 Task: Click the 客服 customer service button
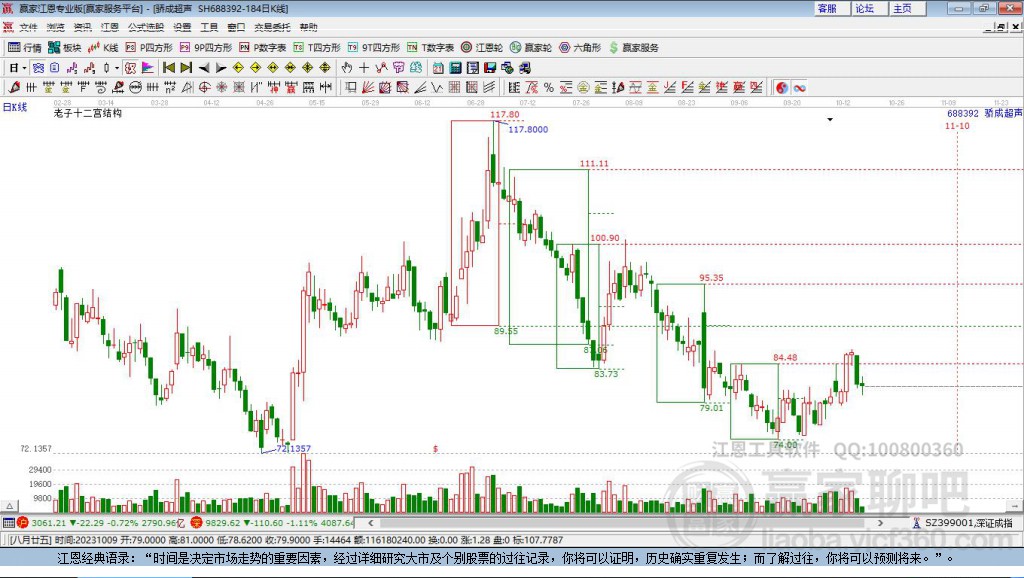(x=832, y=8)
